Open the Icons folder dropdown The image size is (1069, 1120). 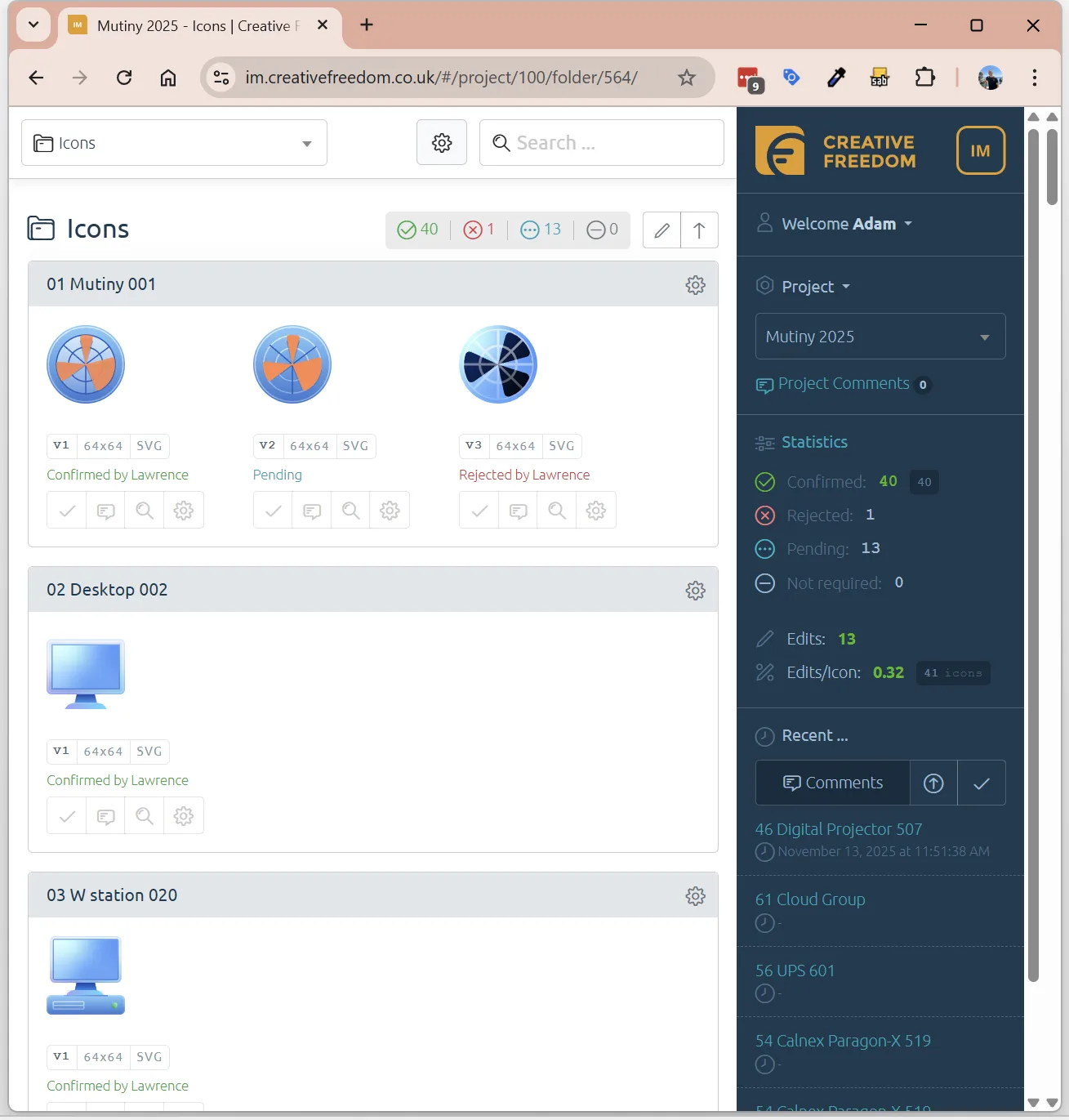click(x=174, y=142)
